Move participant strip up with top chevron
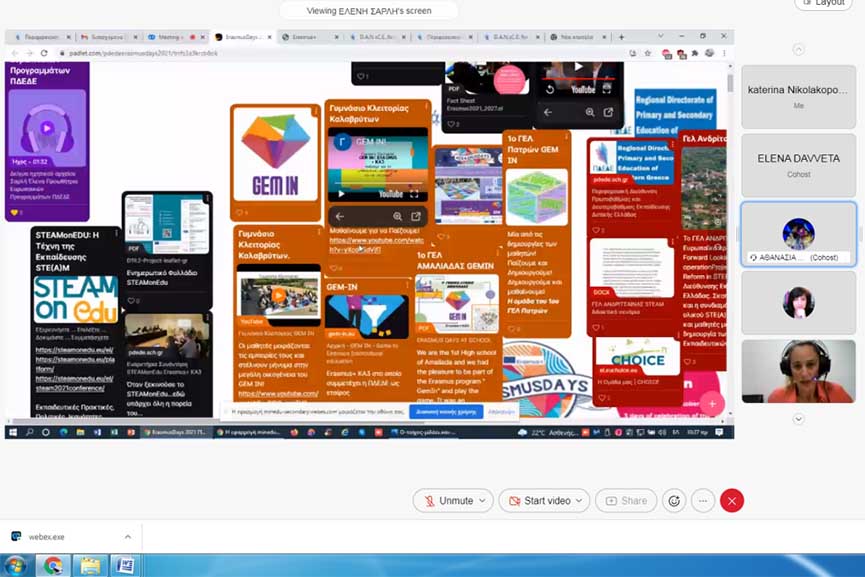 tap(798, 50)
